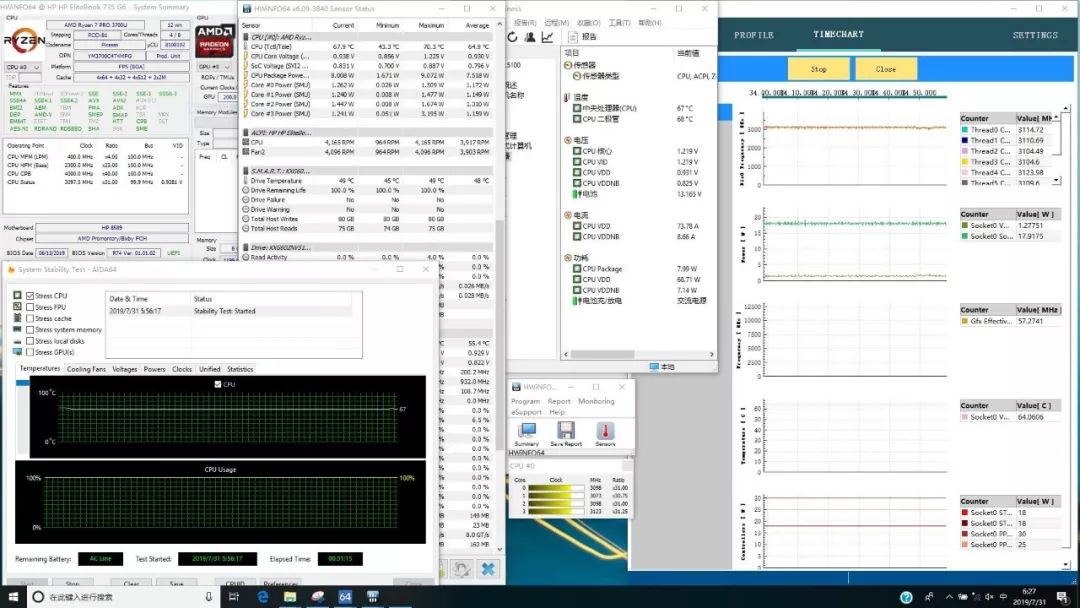This screenshot has width=1080, height=608.
Task: Click the reset clock icon beside blue X
Action: click(461, 569)
